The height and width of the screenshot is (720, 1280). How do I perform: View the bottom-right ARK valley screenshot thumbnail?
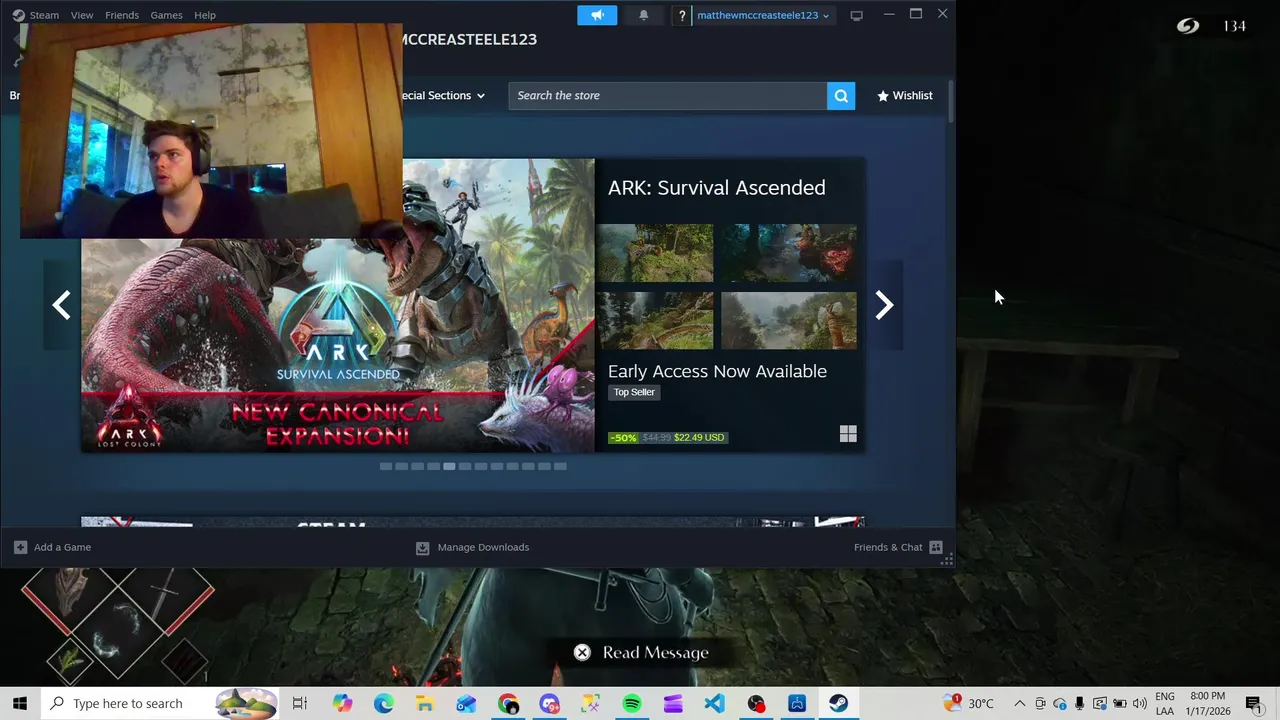[x=789, y=320]
